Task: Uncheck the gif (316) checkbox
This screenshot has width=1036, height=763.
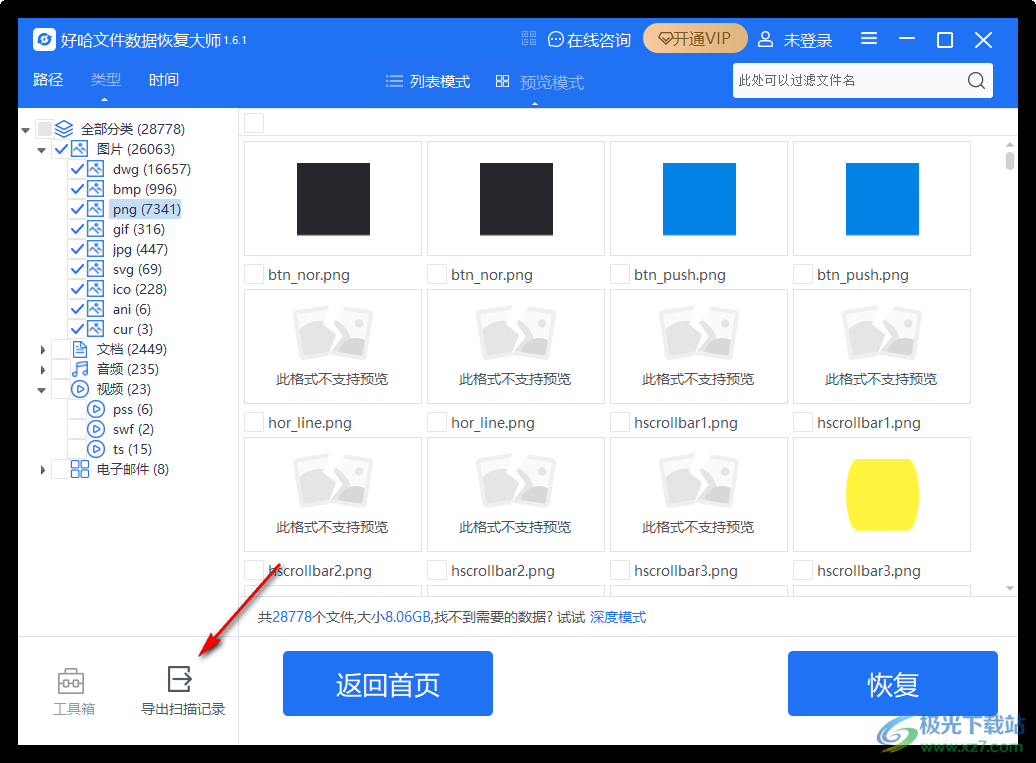Action: click(77, 229)
